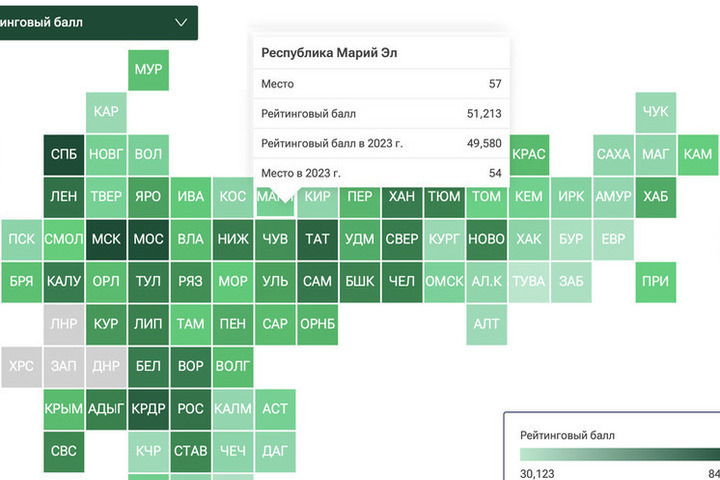720x480 pixels.
Task: Select the КАМ region tile
Action: point(698,155)
